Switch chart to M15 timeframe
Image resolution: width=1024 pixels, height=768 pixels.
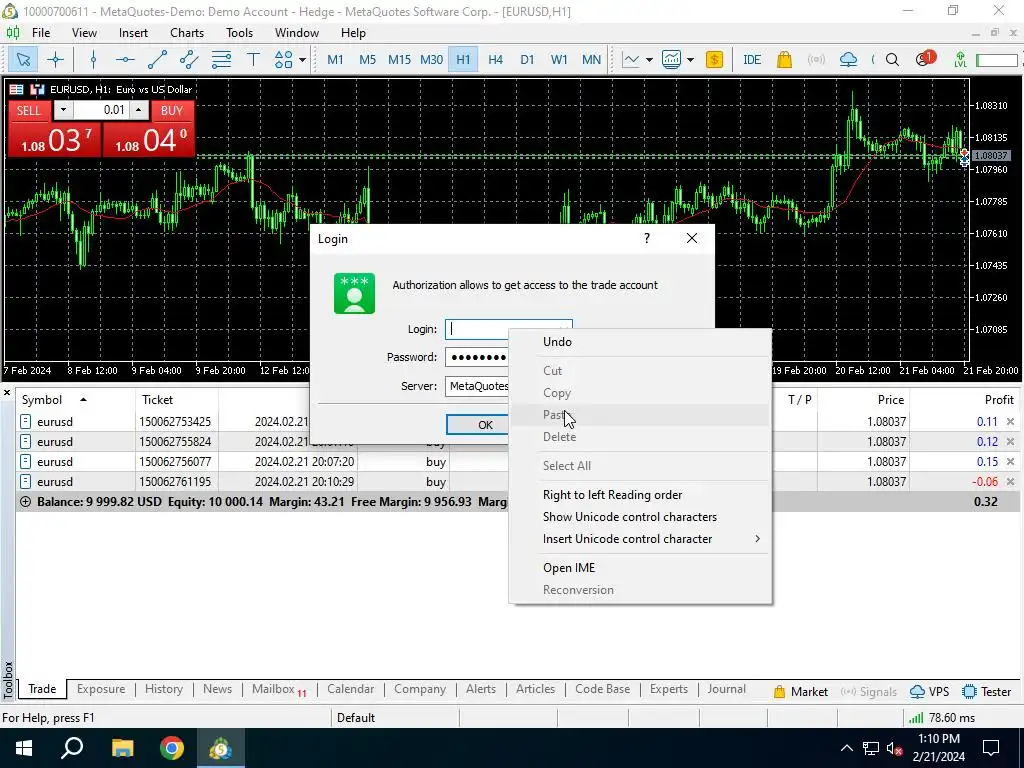(x=399, y=60)
